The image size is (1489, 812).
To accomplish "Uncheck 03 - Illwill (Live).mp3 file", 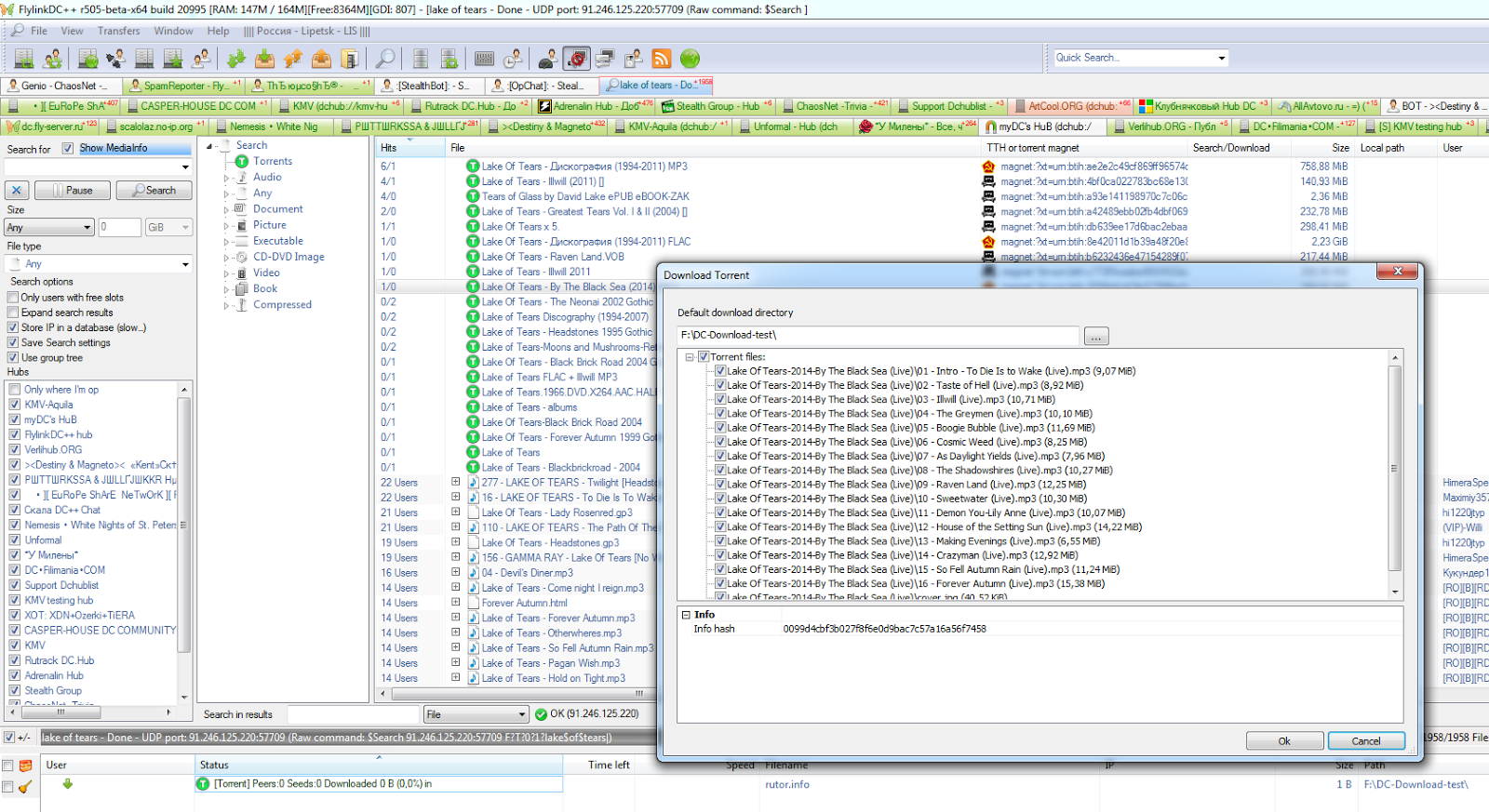I will (x=720, y=399).
